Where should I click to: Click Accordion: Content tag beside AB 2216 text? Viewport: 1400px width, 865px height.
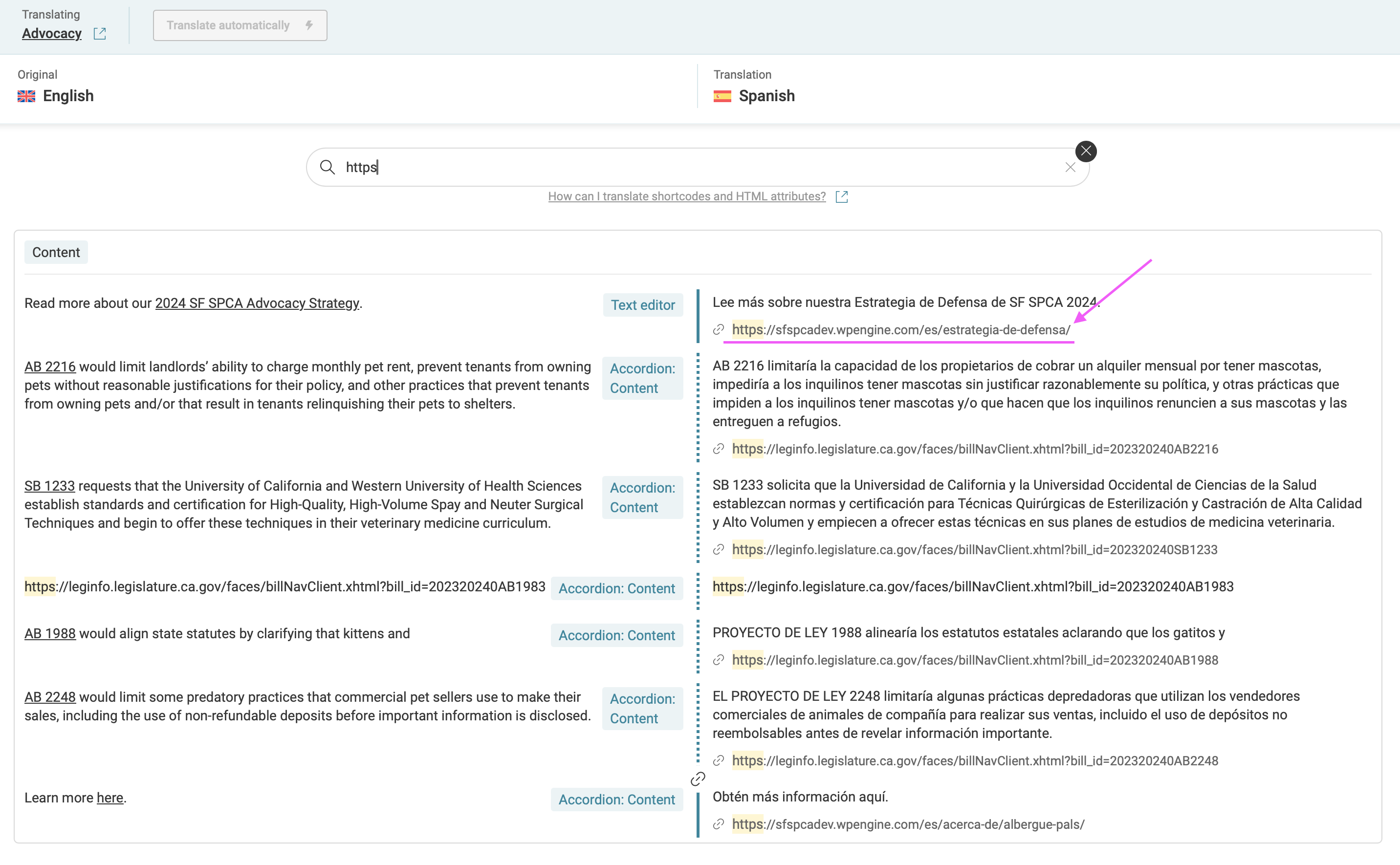tap(642, 378)
